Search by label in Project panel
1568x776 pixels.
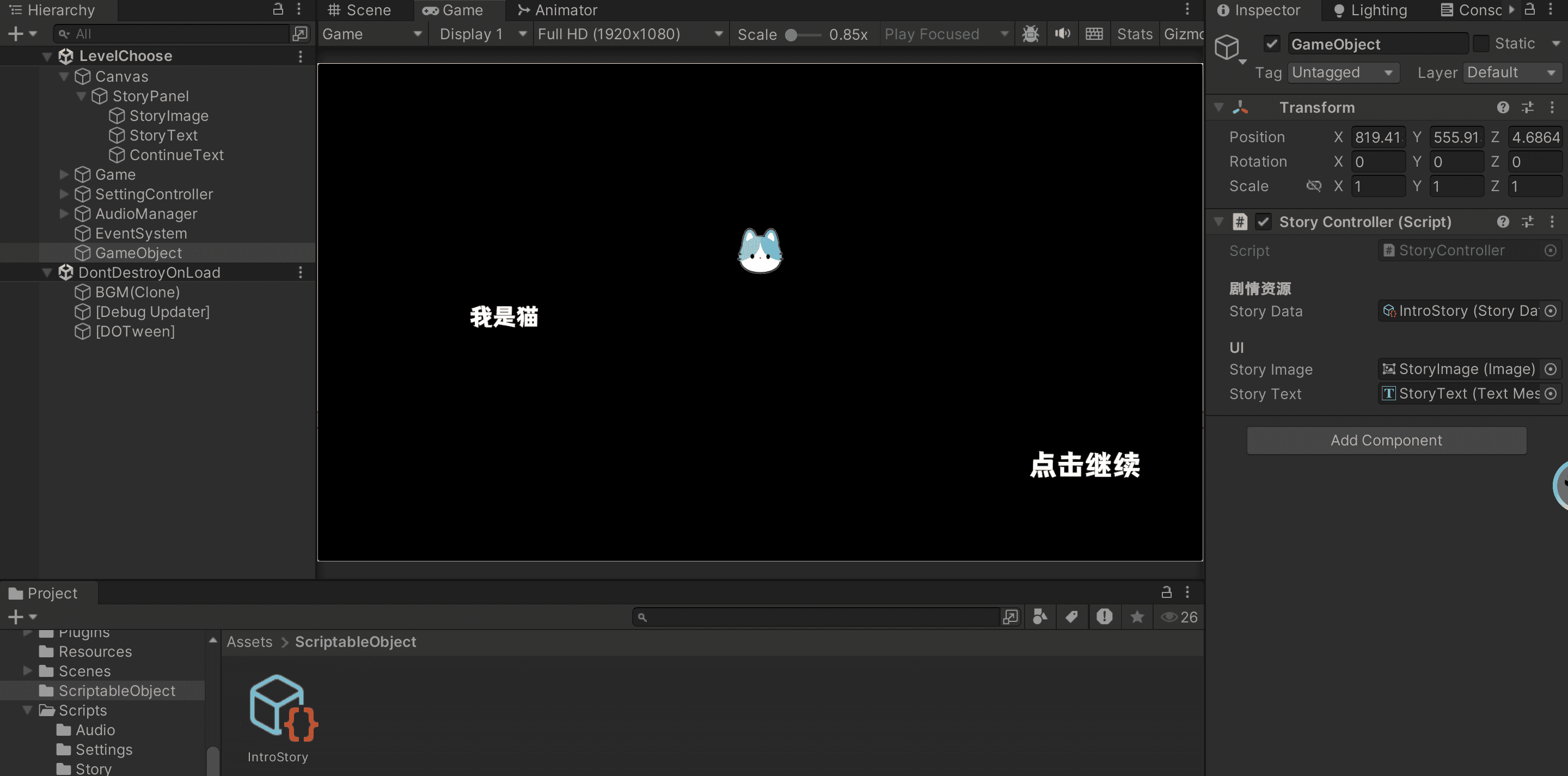pos(1072,617)
